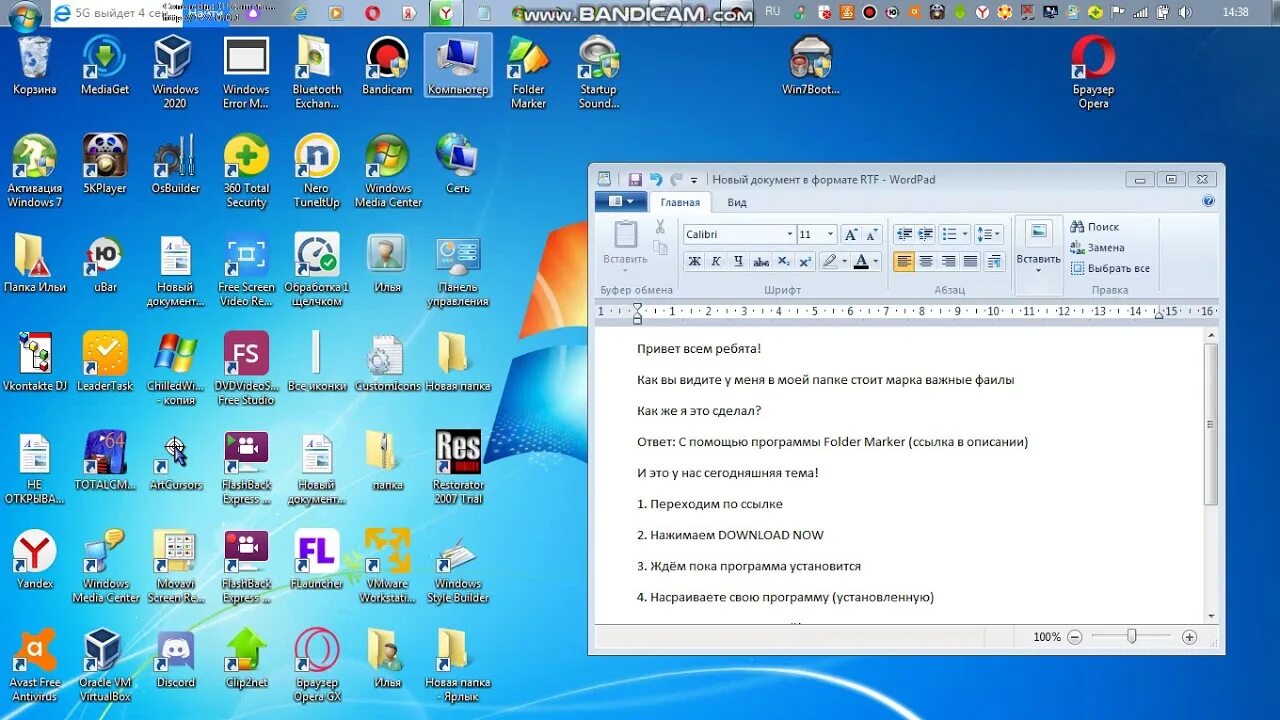Viewport: 1280px width, 720px height.
Task: Click the WordPad vertical scrollbar thumb
Action: tap(1211, 424)
